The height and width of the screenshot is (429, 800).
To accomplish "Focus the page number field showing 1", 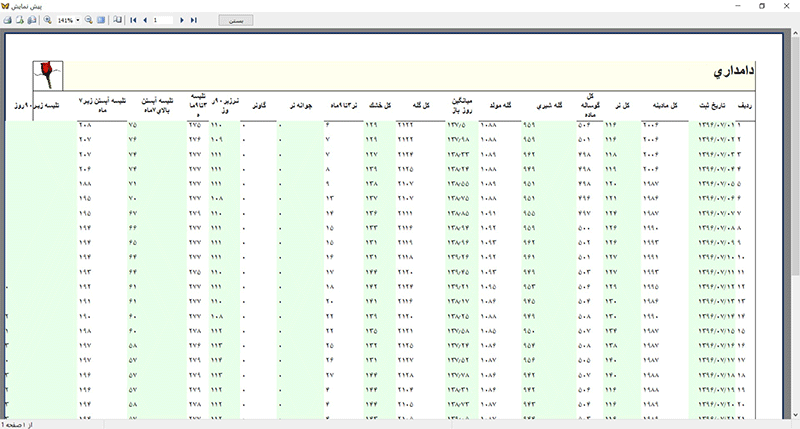I will point(162,20).
